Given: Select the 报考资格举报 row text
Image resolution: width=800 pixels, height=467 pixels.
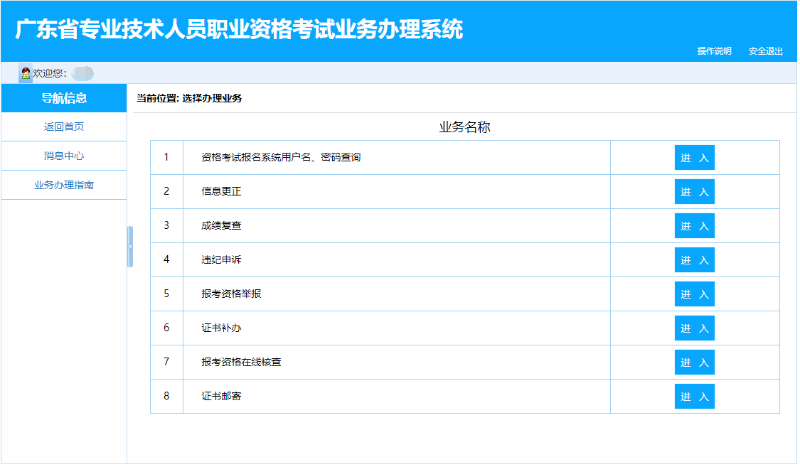Looking at the screenshot, I should coord(232,294).
